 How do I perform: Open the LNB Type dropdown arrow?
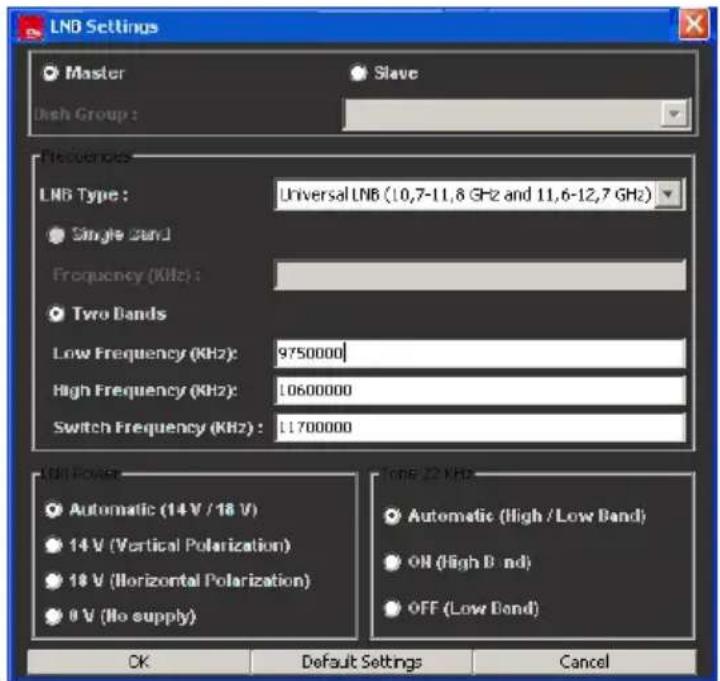[x=668, y=194]
